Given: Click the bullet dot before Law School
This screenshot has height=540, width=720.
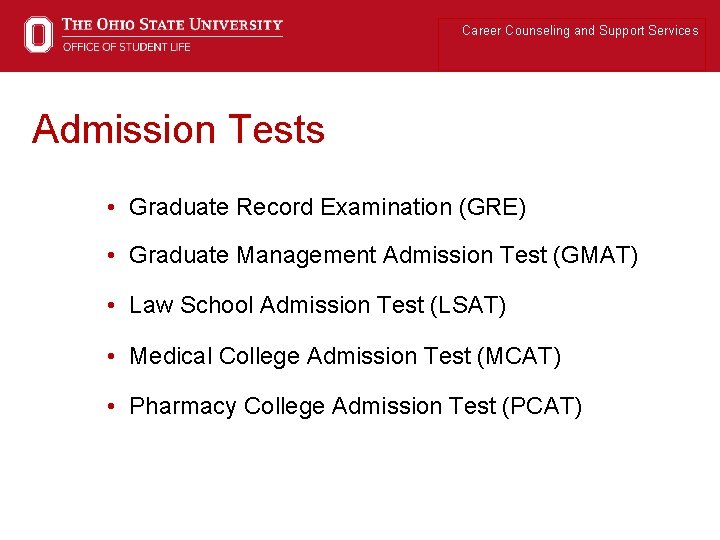Looking at the screenshot, I should tap(116, 306).
